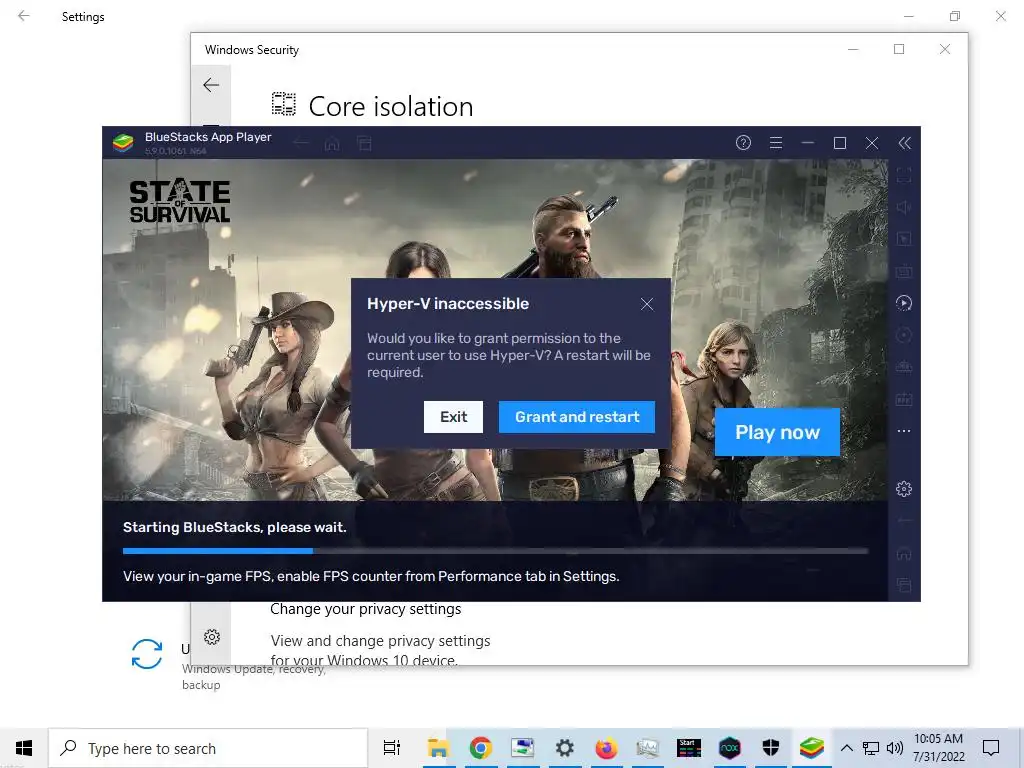Click the circular play sync icon in BlueStacks sidebar
The width and height of the screenshot is (1024, 768).
tap(904, 302)
